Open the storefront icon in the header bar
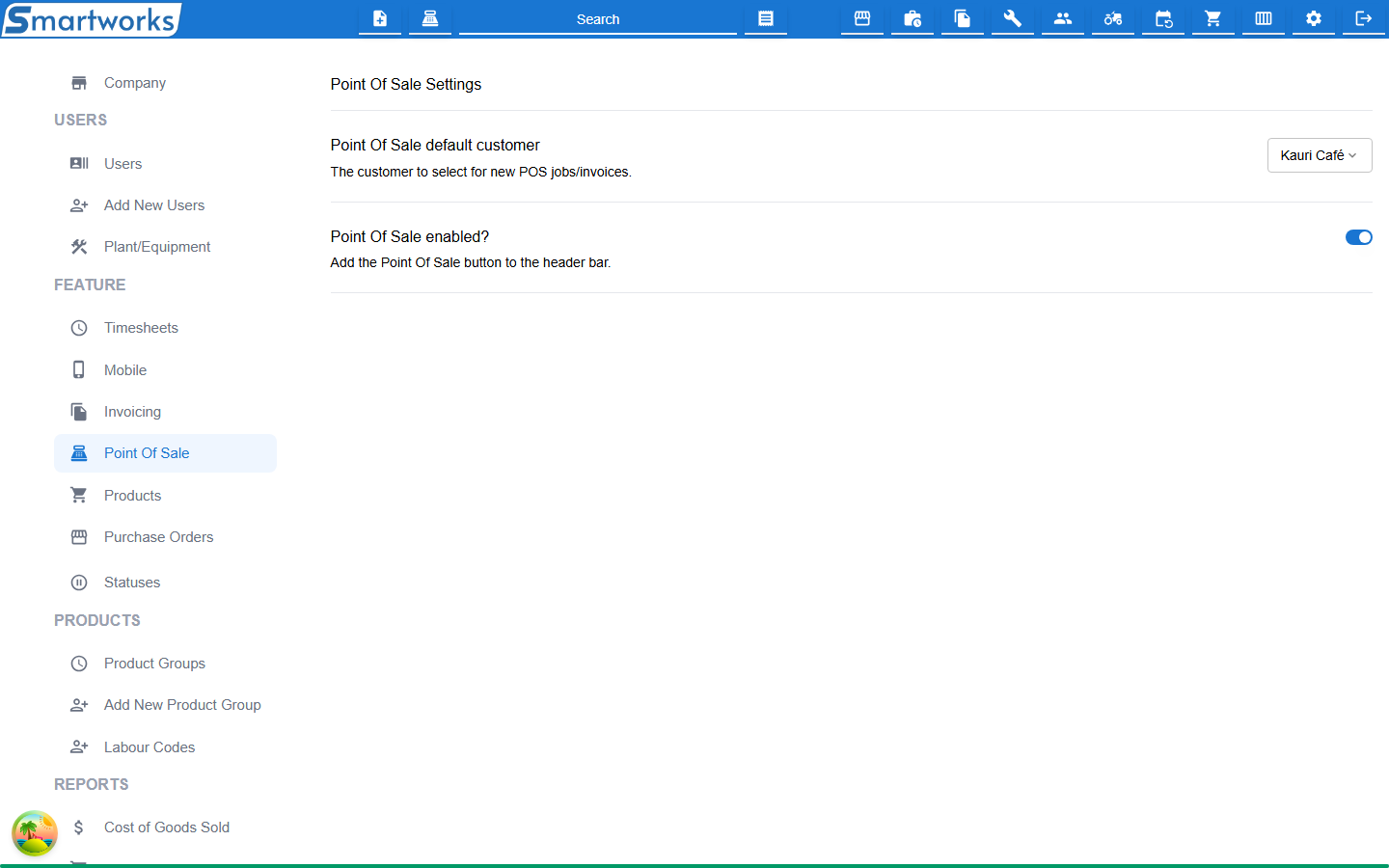This screenshot has height=868, width=1389. (862, 18)
